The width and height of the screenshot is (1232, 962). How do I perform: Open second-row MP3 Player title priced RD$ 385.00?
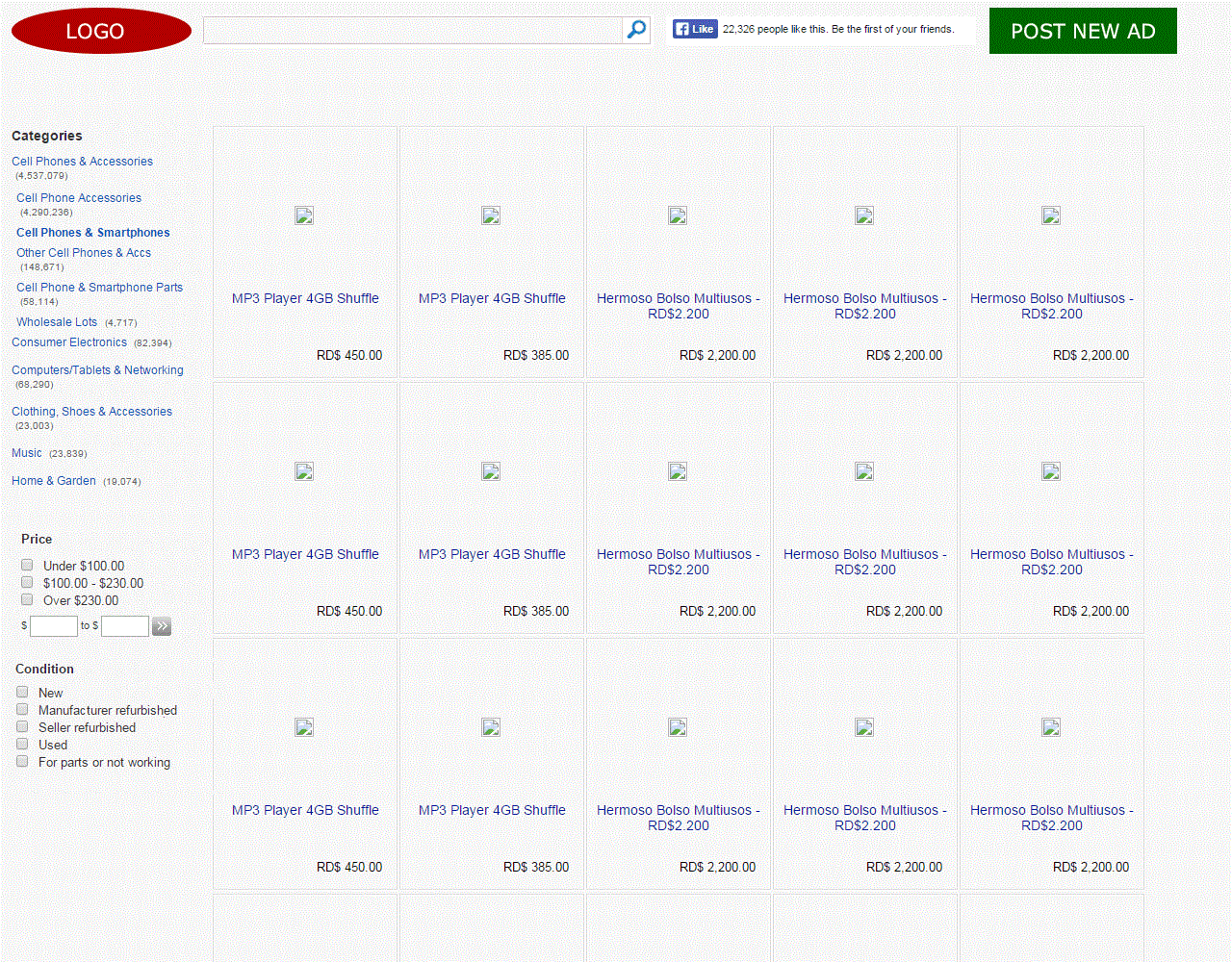(492, 554)
